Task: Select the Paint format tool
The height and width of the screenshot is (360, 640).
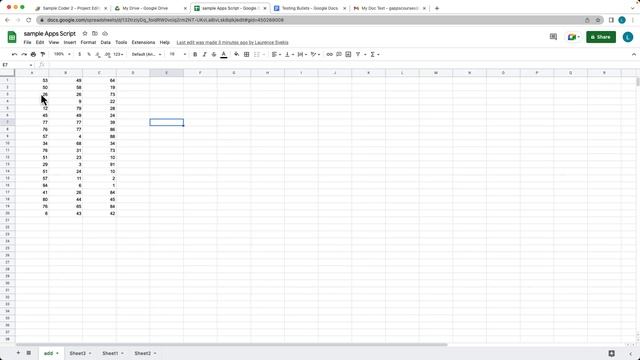Action: point(42,54)
